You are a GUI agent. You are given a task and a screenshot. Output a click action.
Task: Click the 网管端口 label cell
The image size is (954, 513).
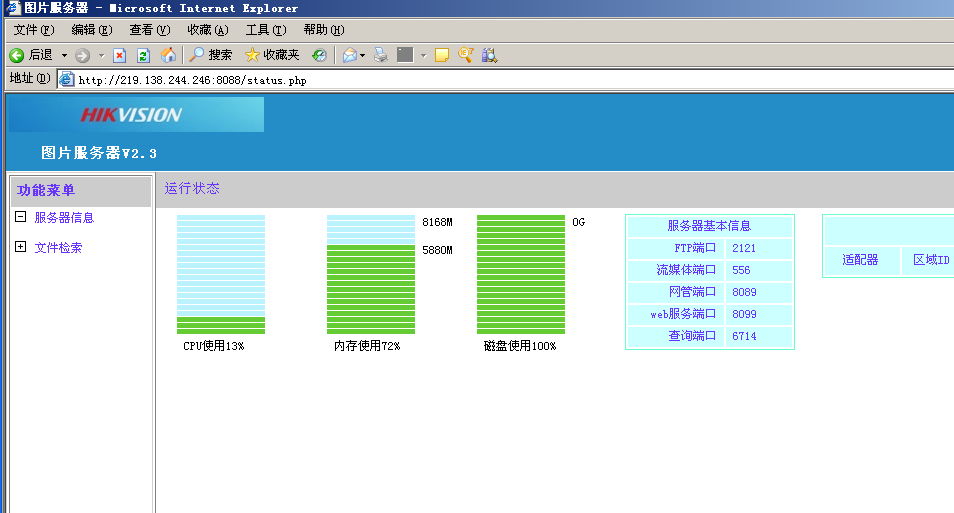coord(677,292)
